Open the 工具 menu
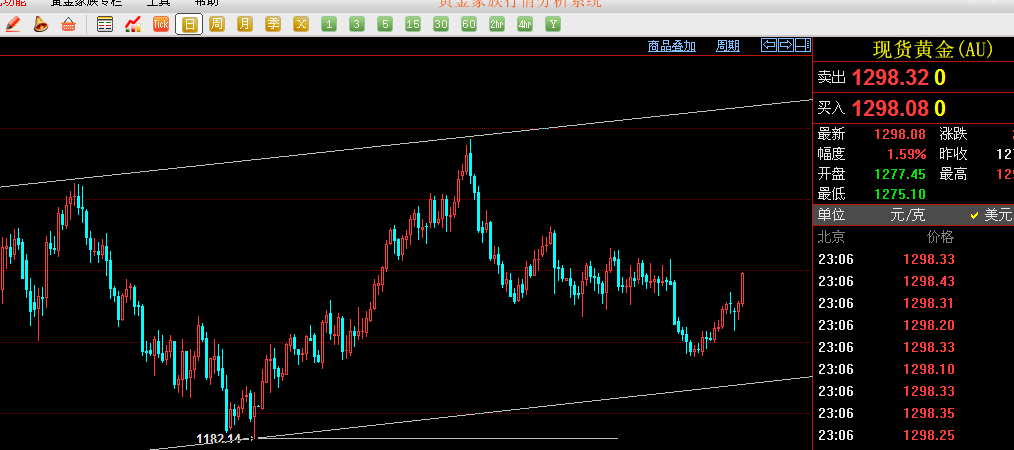The width and height of the screenshot is (1014, 450). point(158,3)
